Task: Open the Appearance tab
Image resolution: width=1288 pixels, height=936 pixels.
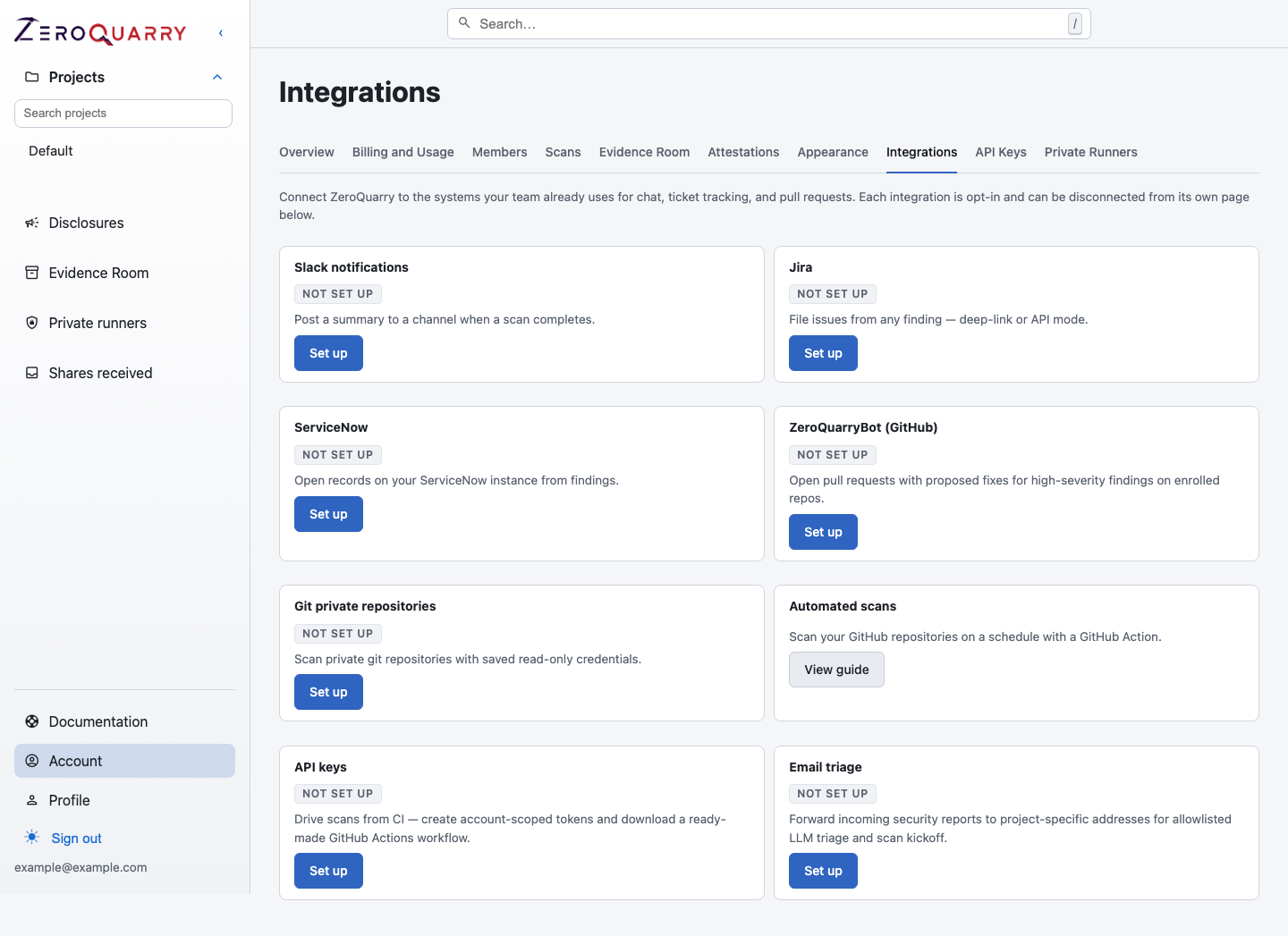Action: 833,152
